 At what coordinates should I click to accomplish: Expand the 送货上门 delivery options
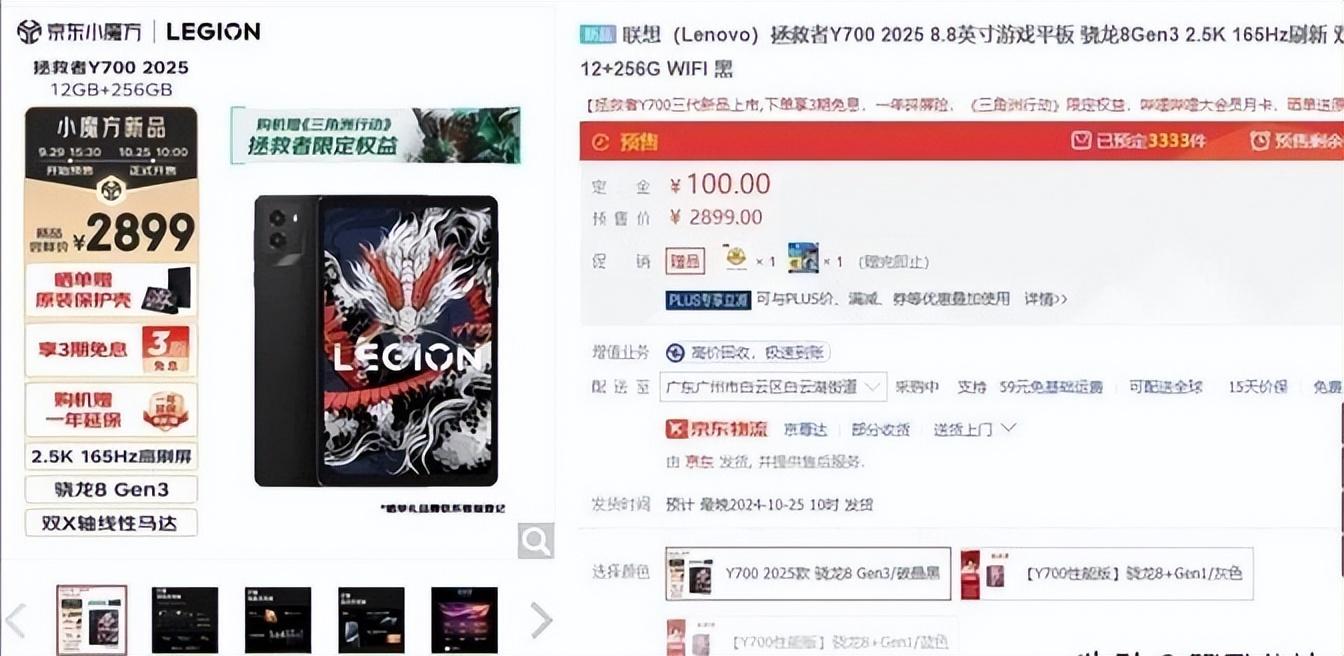click(x=975, y=429)
